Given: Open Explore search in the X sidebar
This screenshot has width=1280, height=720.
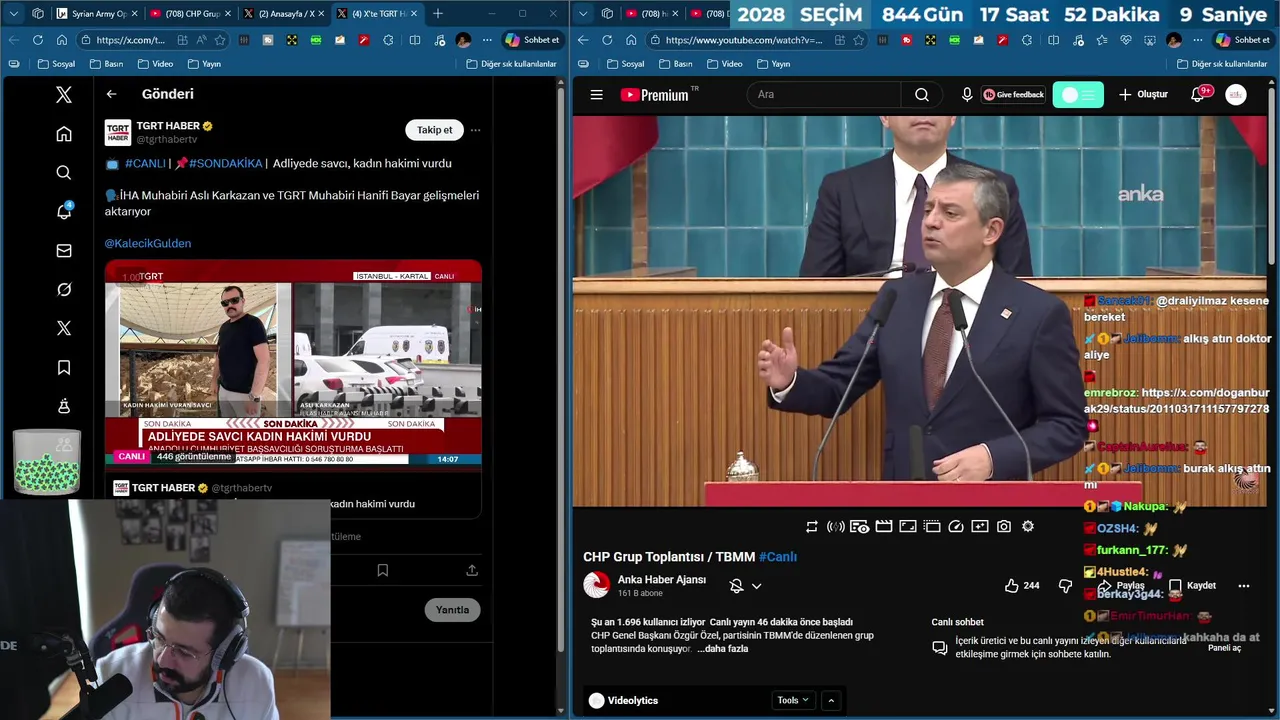Looking at the screenshot, I should pos(64,173).
